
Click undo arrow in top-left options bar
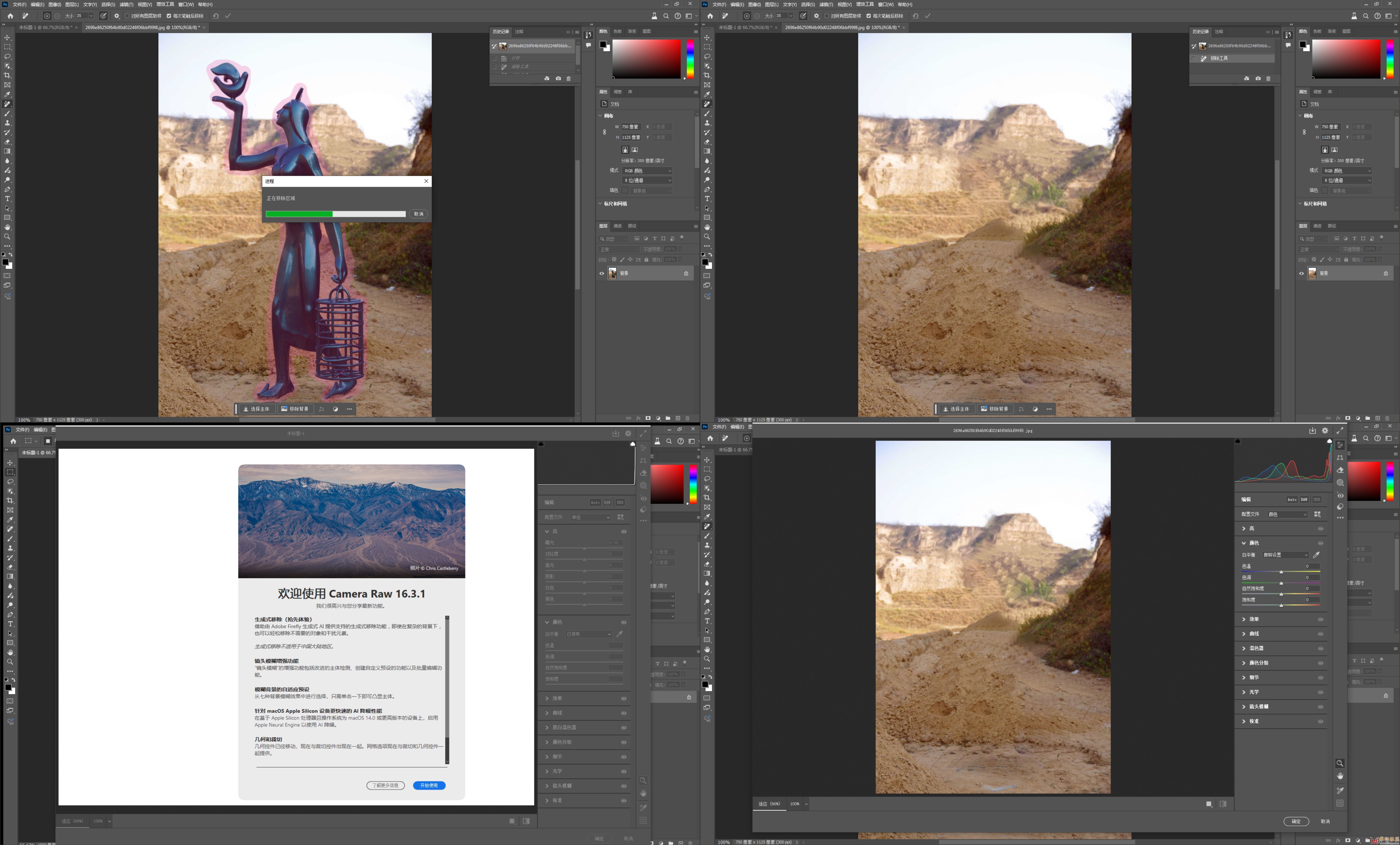click(216, 16)
